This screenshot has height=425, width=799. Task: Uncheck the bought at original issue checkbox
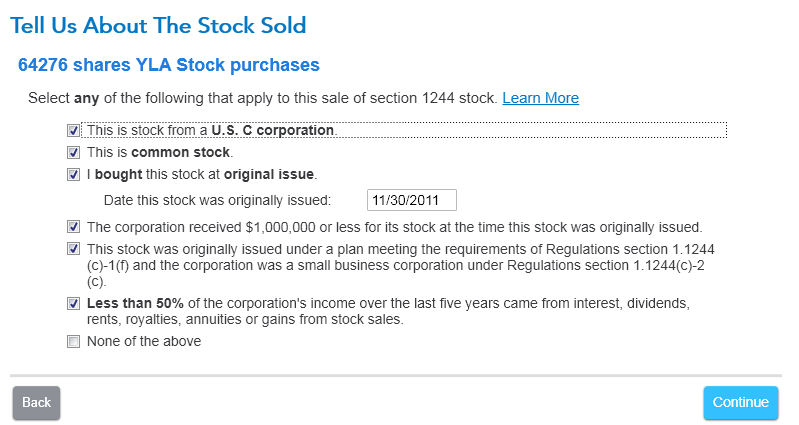pyautogui.click(x=73, y=174)
